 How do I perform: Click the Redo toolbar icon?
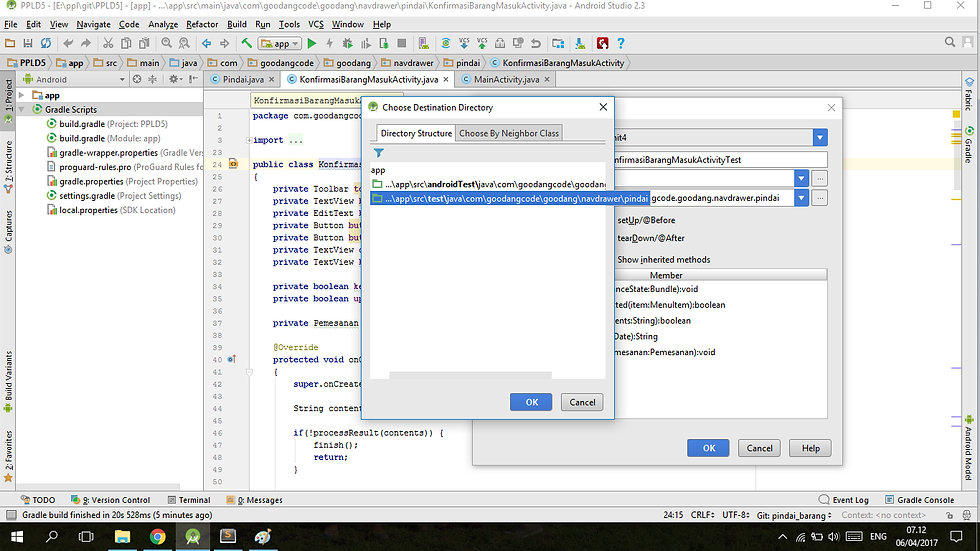point(86,43)
